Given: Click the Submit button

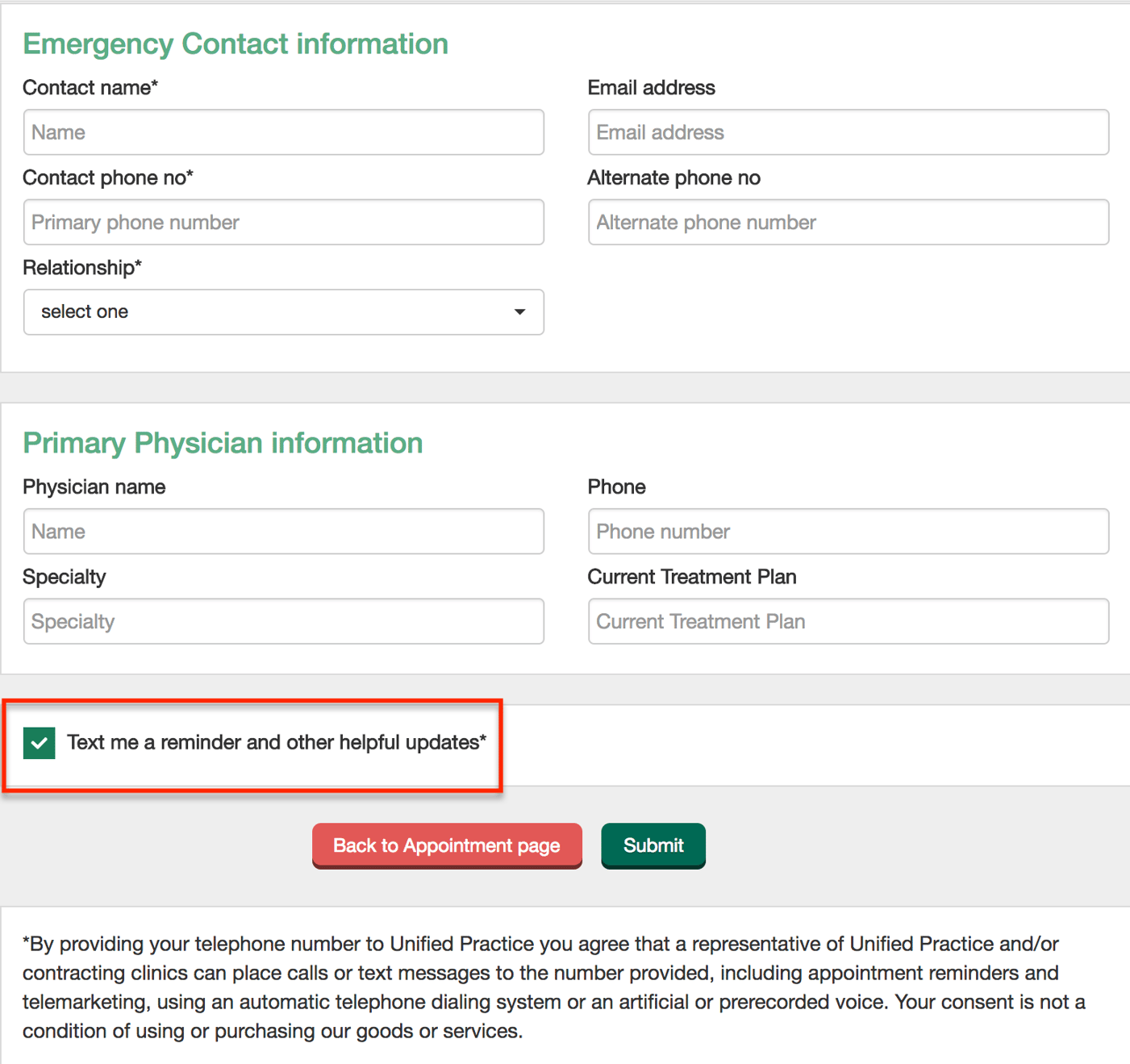Looking at the screenshot, I should (x=653, y=845).
